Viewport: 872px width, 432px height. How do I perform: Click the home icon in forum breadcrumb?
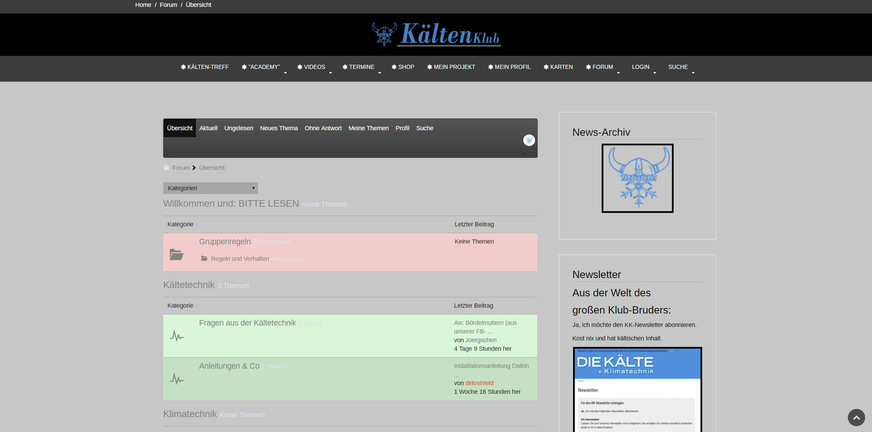point(167,168)
